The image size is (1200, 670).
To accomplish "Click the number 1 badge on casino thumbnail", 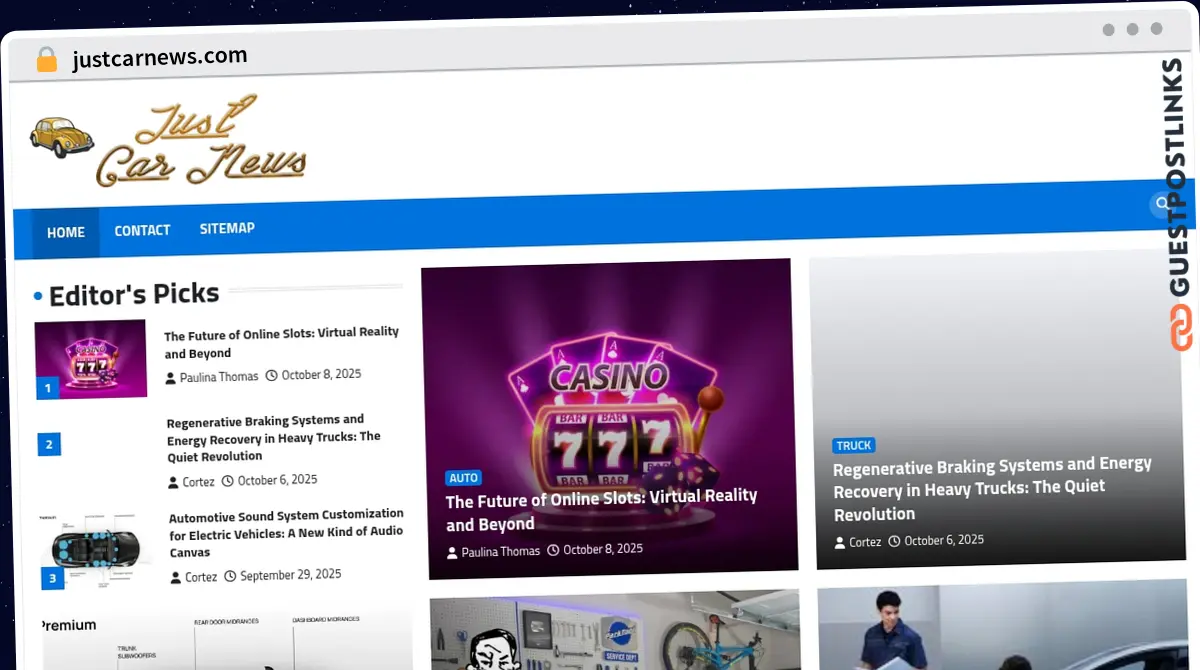I will [x=48, y=387].
